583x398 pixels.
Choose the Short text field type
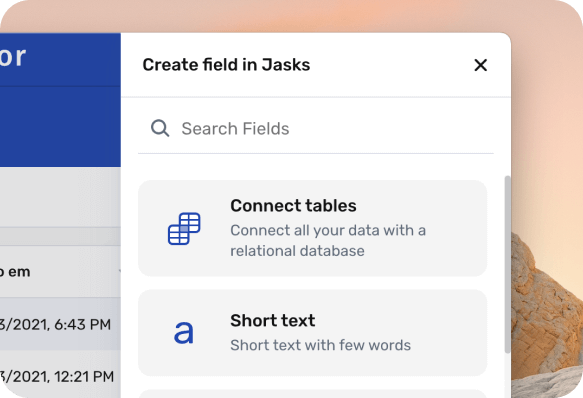312,333
